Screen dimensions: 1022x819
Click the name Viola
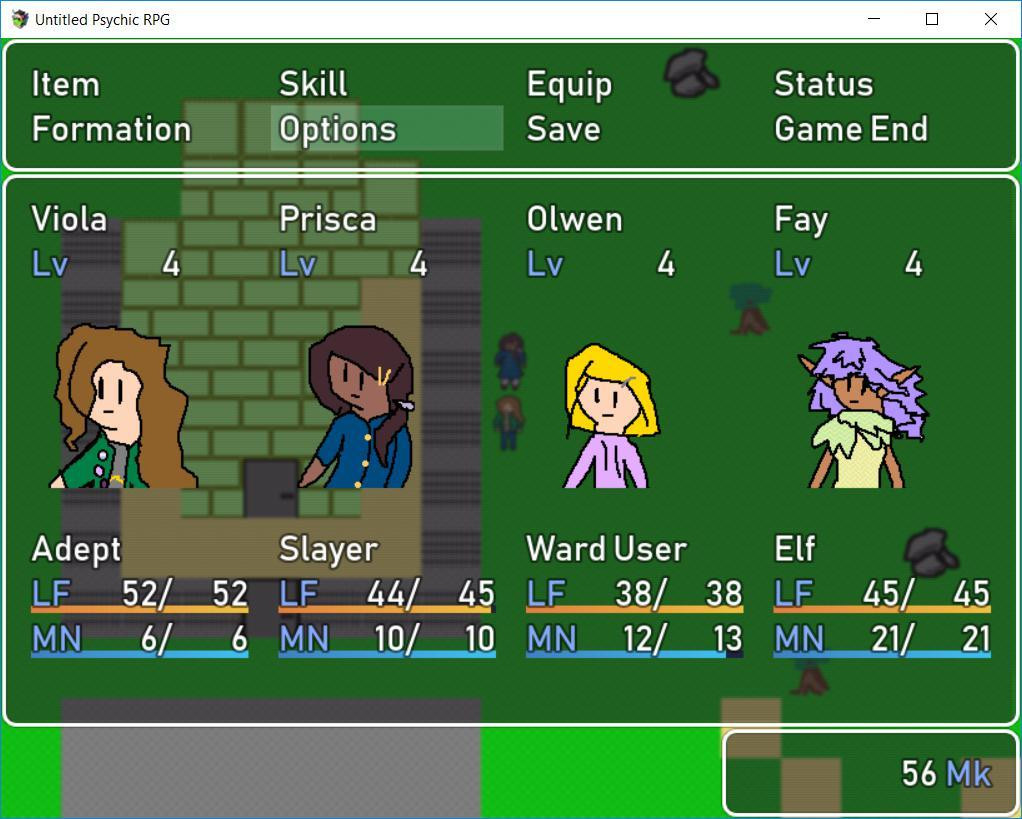point(69,220)
